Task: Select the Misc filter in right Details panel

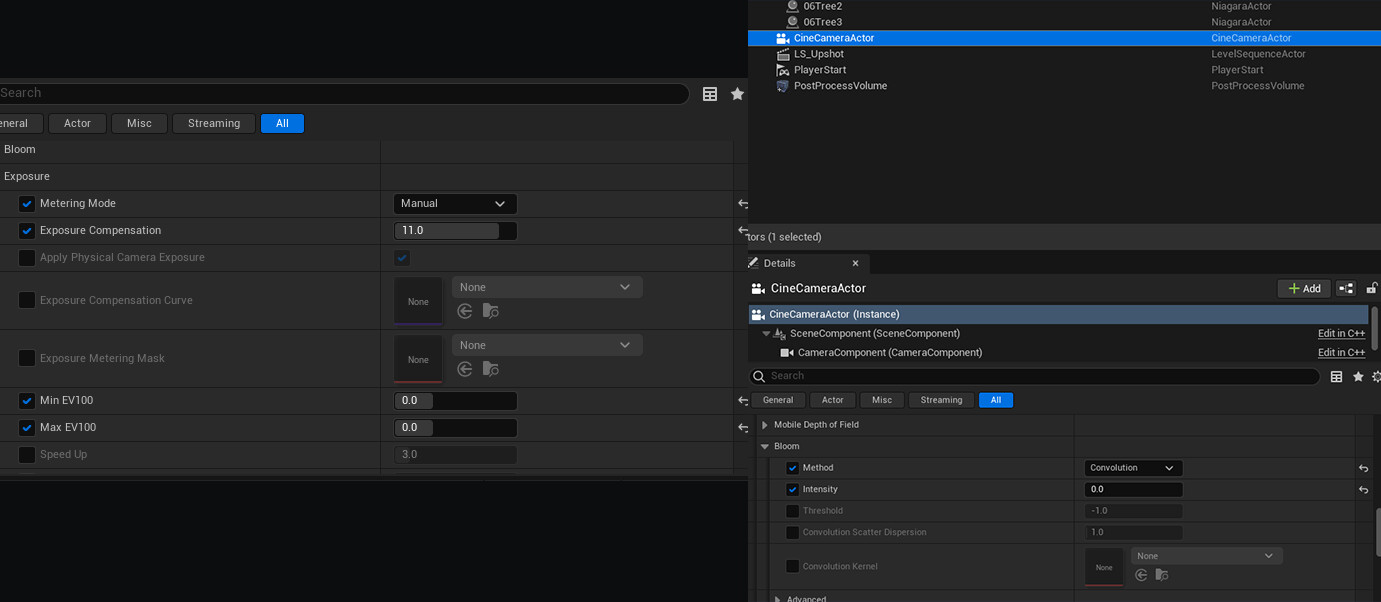Action: pyautogui.click(x=881, y=400)
